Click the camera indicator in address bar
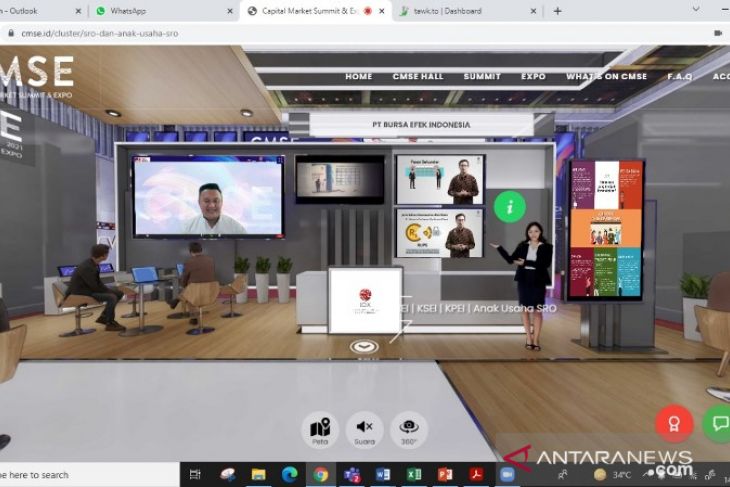This screenshot has width=730, height=487. pyautogui.click(x=718, y=33)
